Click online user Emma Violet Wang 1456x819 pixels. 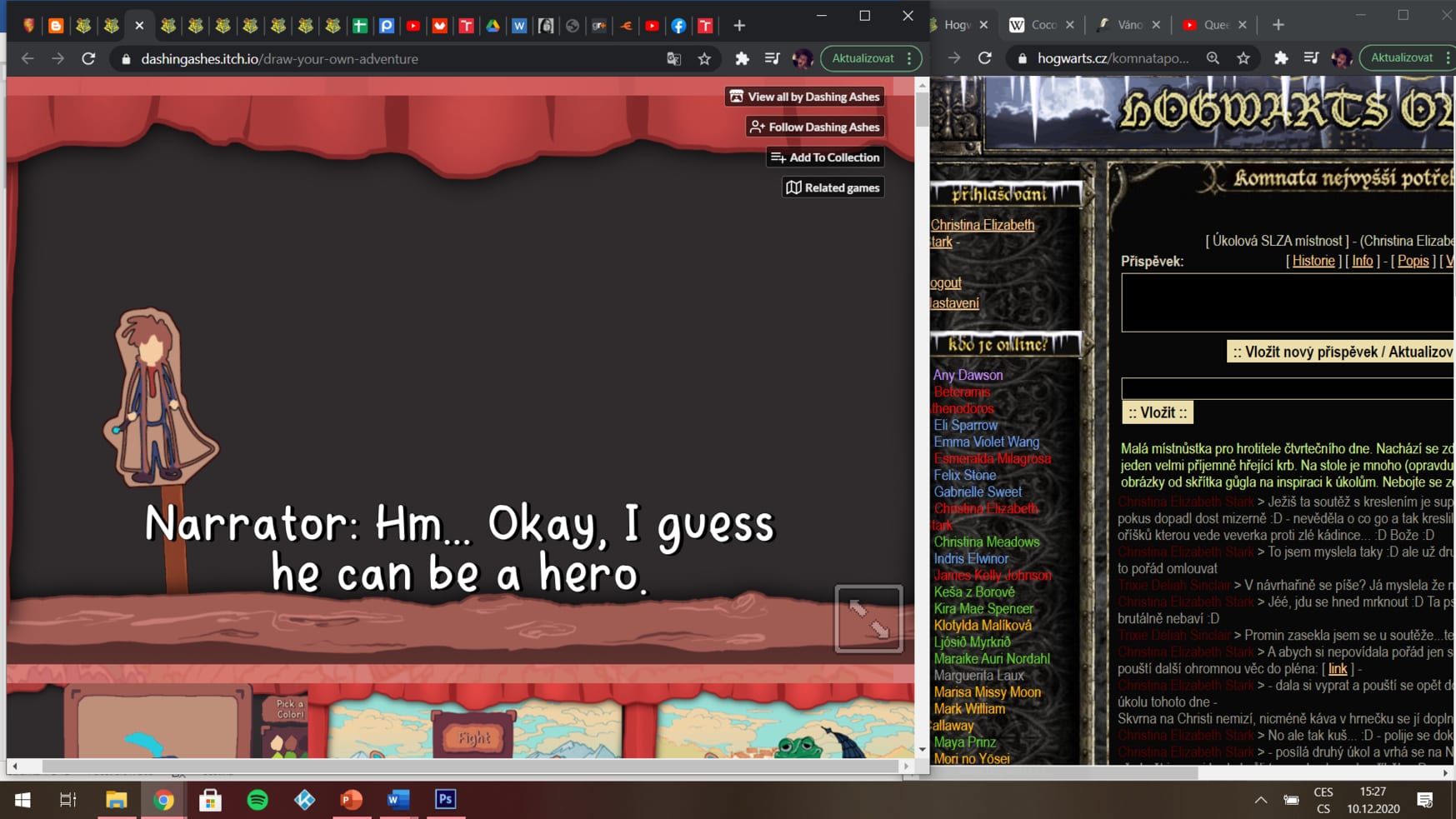click(986, 442)
